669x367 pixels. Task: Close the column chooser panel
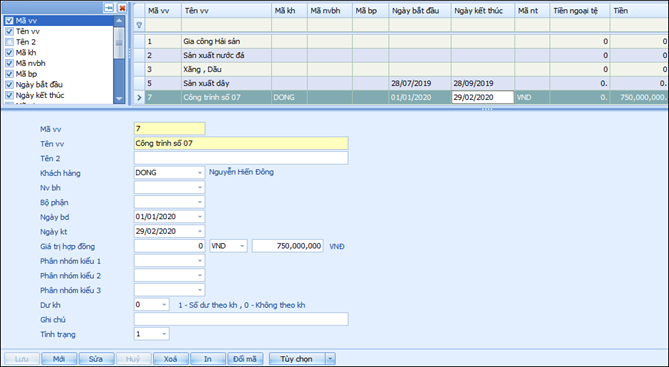point(122,8)
